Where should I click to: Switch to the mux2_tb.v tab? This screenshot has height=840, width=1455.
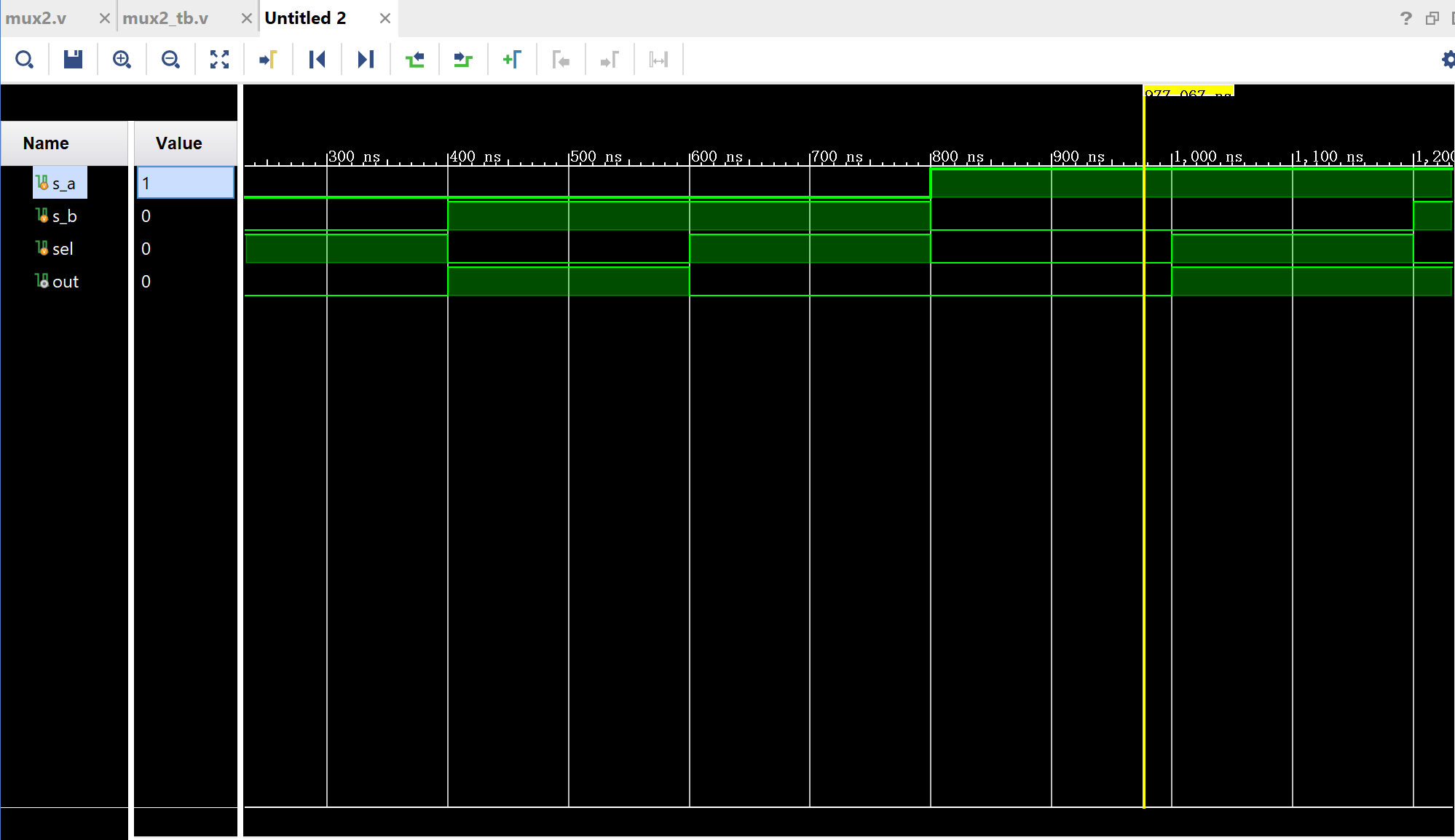(x=165, y=18)
